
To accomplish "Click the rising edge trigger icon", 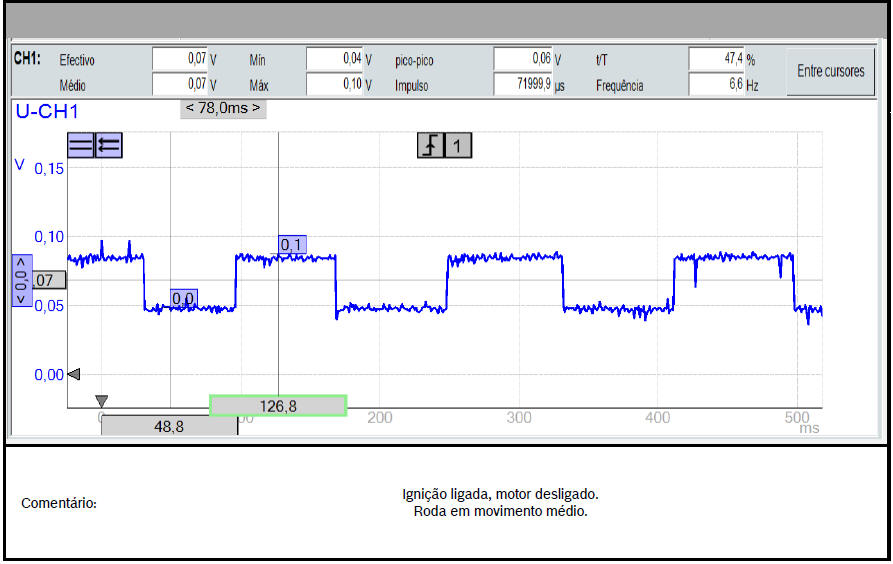I will coord(430,146).
